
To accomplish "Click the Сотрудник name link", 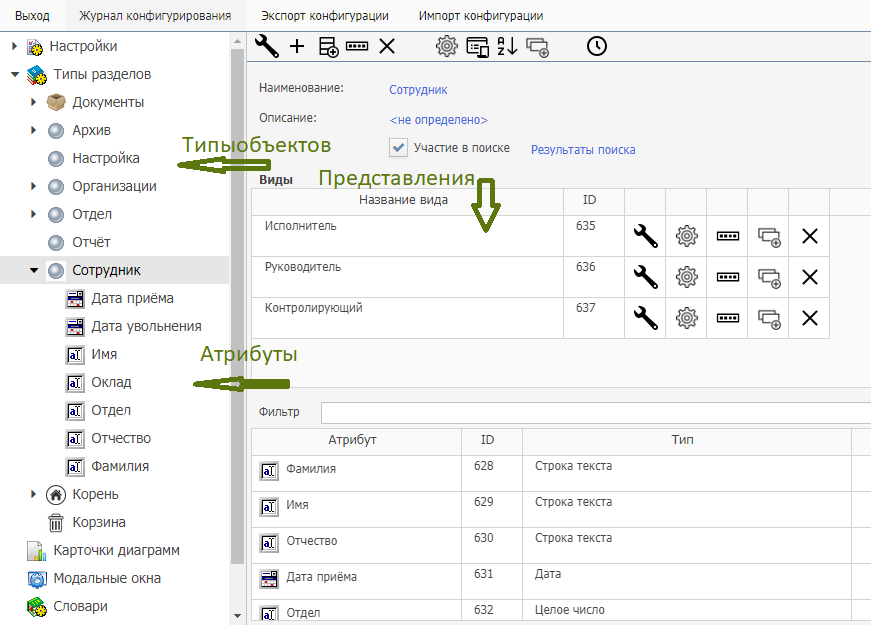I will pyautogui.click(x=418, y=89).
